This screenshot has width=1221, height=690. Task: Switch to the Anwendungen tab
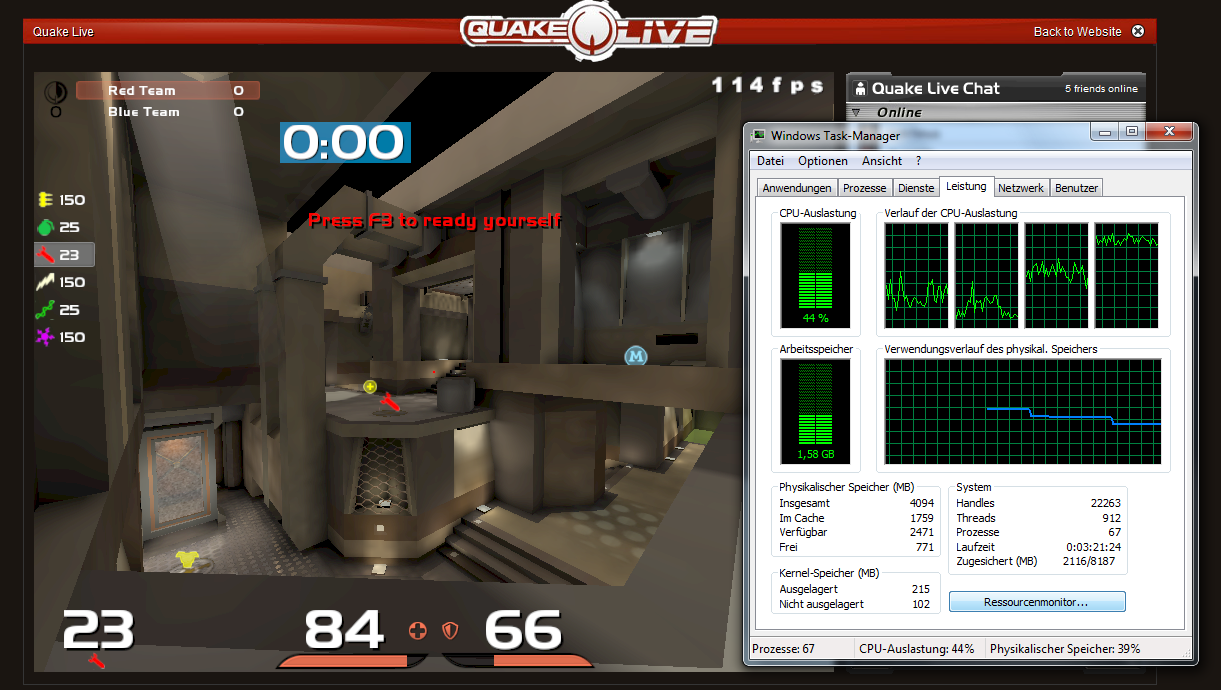797,188
